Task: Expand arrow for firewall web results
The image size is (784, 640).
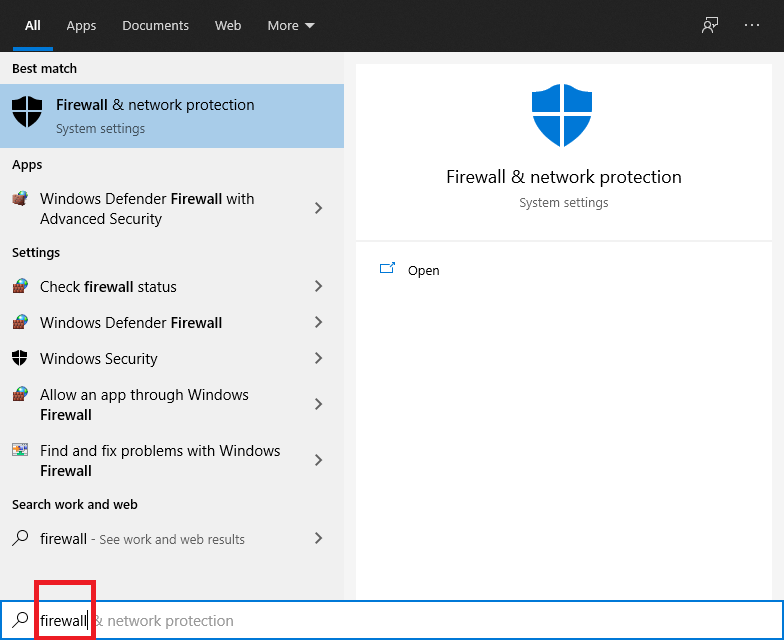Action: click(x=318, y=538)
